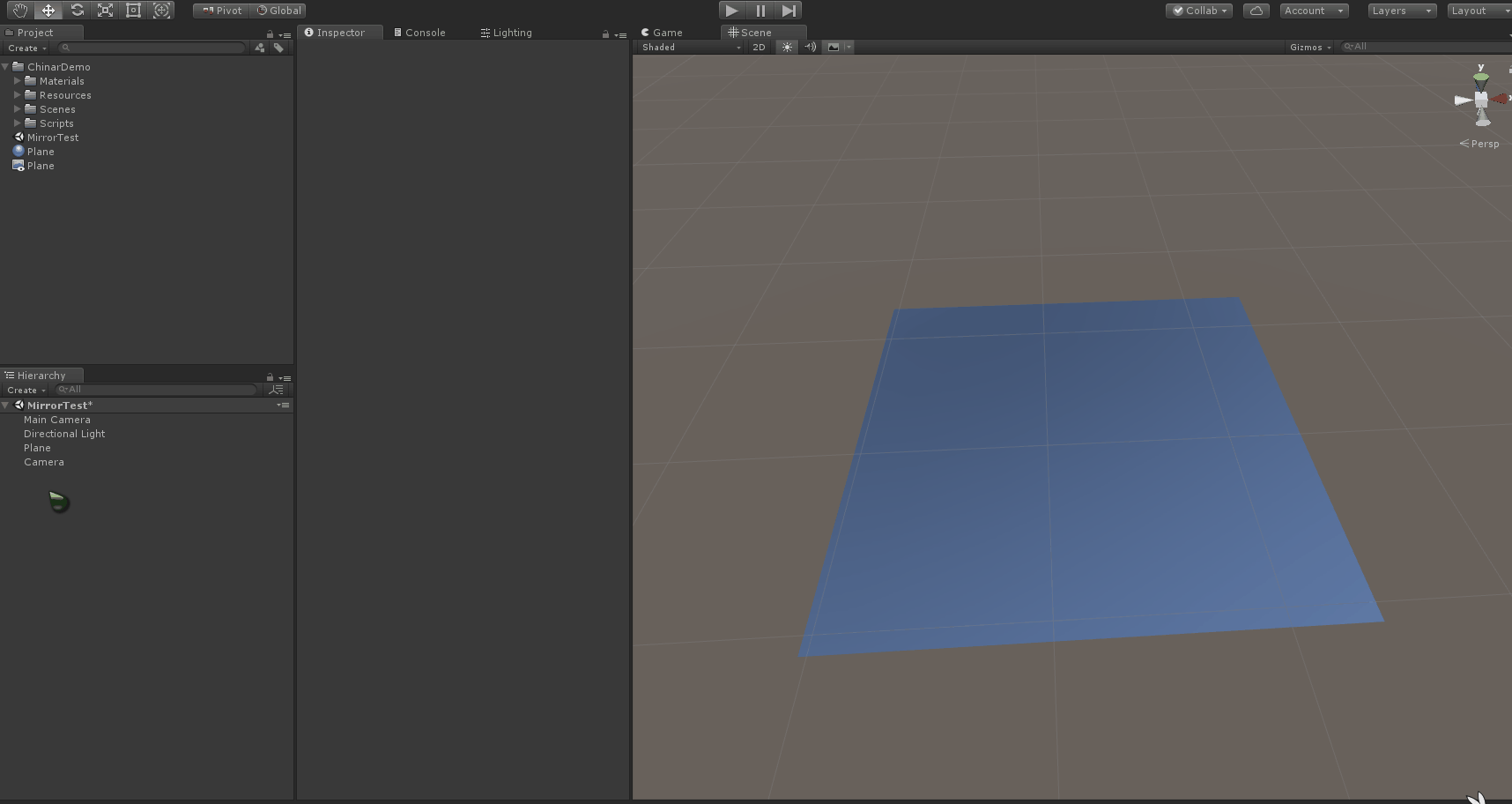
Task: Click the Step frame button
Action: (789, 11)
